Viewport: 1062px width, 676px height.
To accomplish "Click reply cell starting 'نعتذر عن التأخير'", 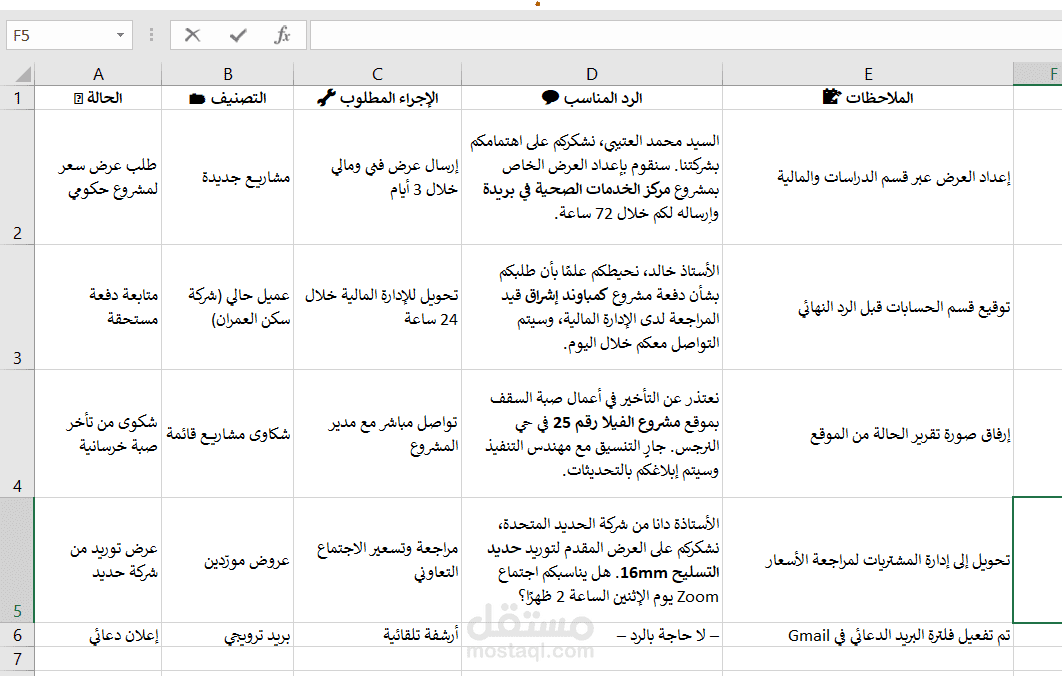I will tap(592, 434).
